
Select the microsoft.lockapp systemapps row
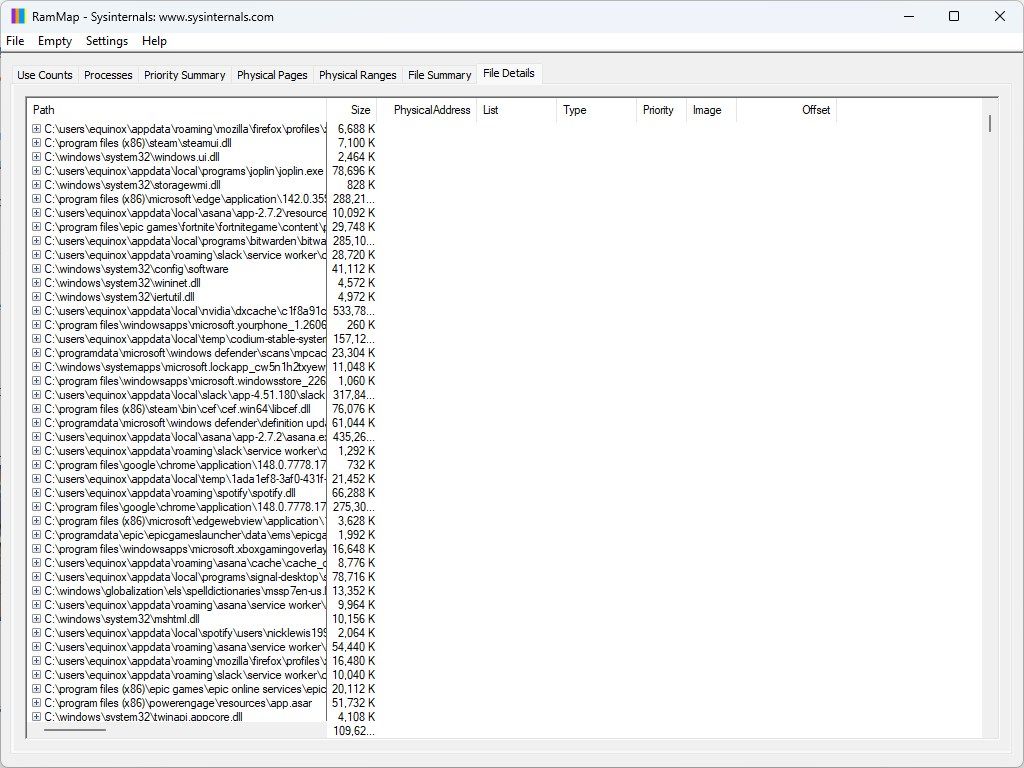[x=185, y=367]
